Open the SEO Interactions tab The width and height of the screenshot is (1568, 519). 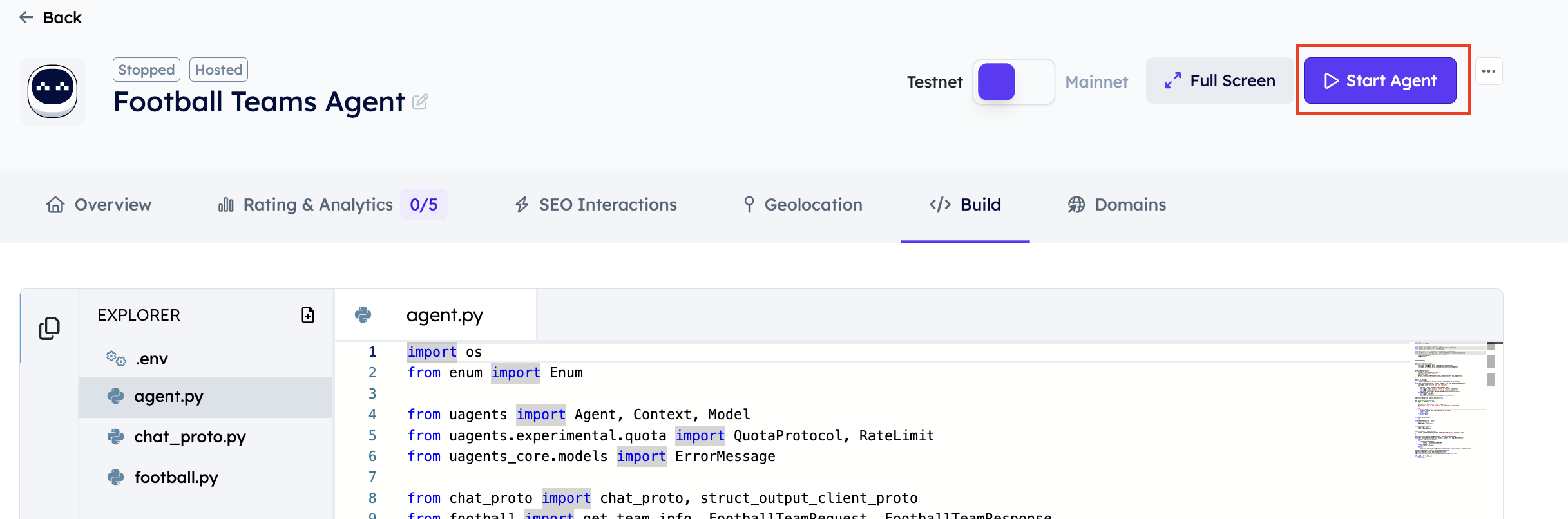click(596, 205)
